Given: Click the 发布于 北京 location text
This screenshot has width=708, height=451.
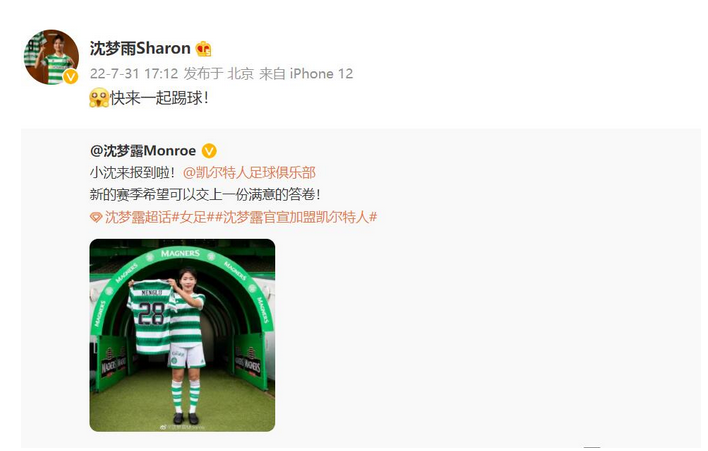Looking at the screenshot, I should pyautogui.click(x=219, y=74).
